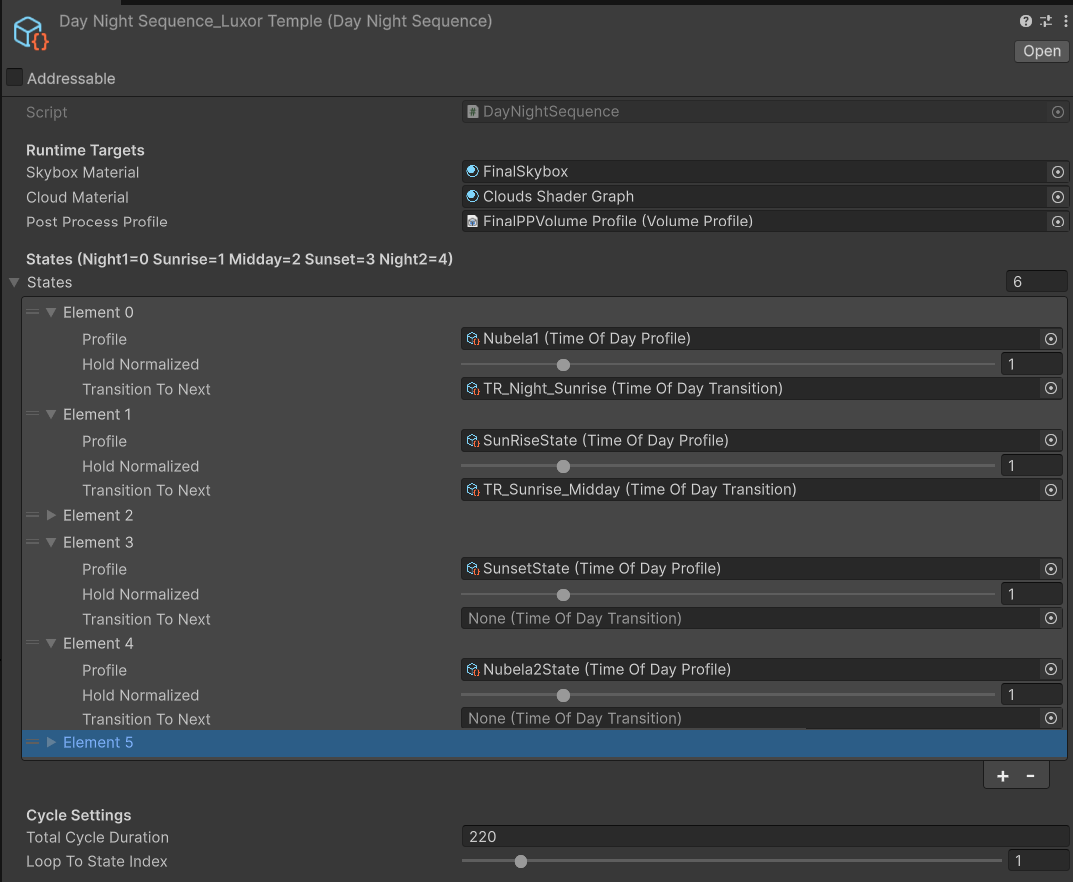This screenshot has width=1073, height=882.
Task: Grab the Element 4 reorder handle
Action: 32,643
